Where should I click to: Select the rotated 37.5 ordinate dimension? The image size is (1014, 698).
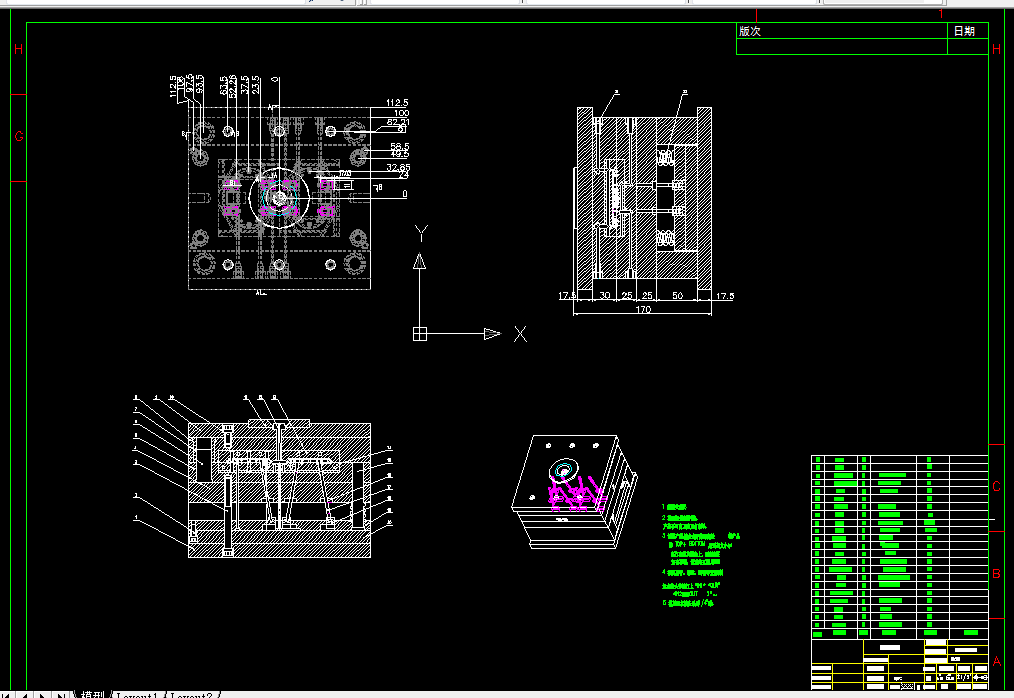244,85
